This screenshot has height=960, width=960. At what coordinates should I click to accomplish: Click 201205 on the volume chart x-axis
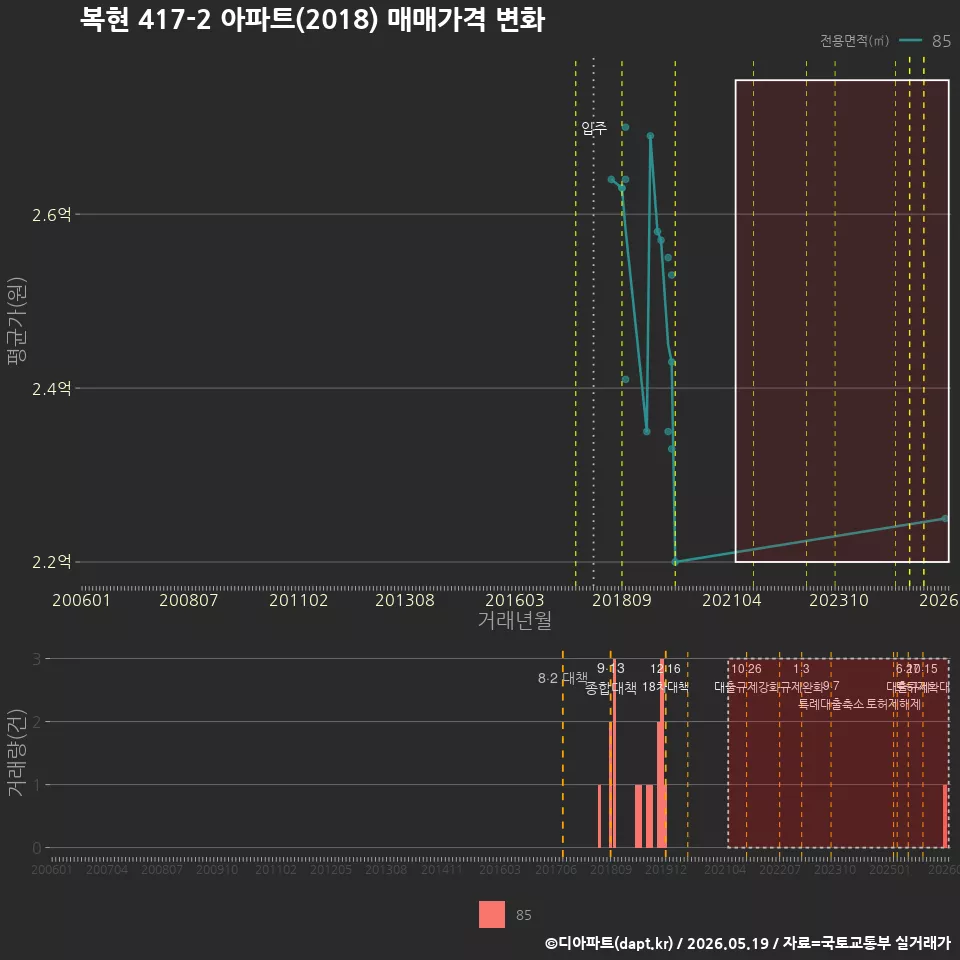click(x=331, y=869)
